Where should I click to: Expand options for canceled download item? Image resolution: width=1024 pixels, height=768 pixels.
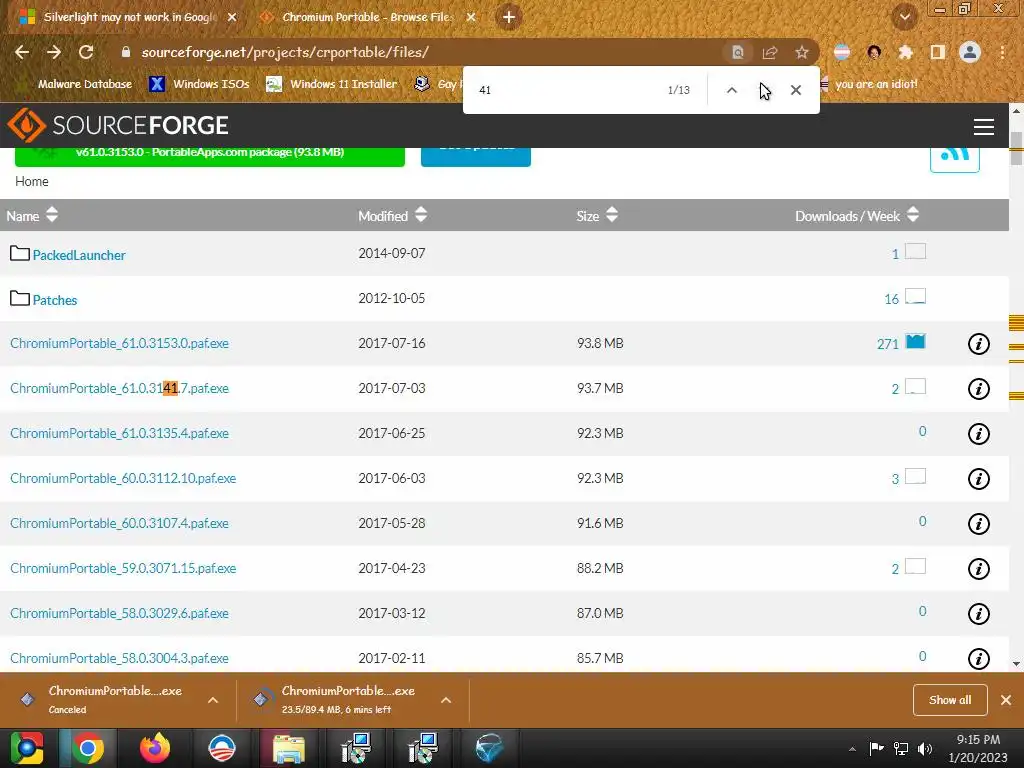213,700
